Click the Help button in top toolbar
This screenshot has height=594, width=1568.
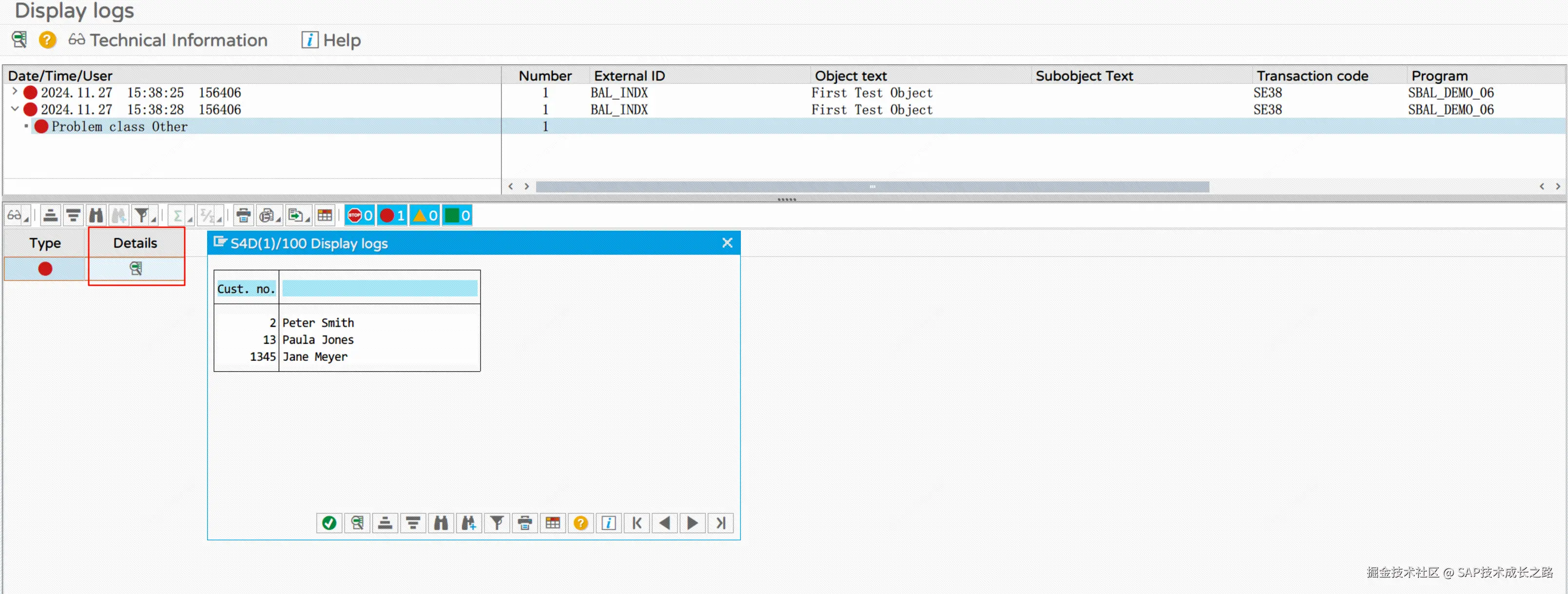[332, 40]
